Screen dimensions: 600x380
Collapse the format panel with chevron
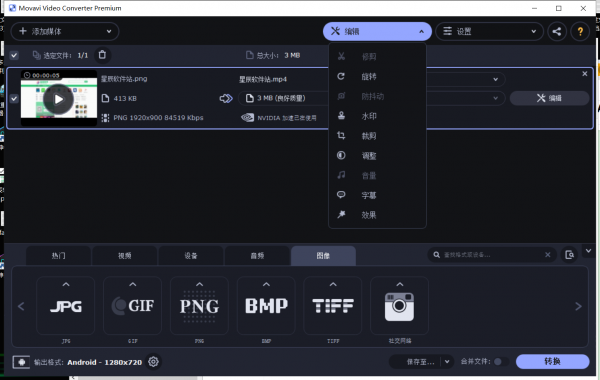point(589,251)
